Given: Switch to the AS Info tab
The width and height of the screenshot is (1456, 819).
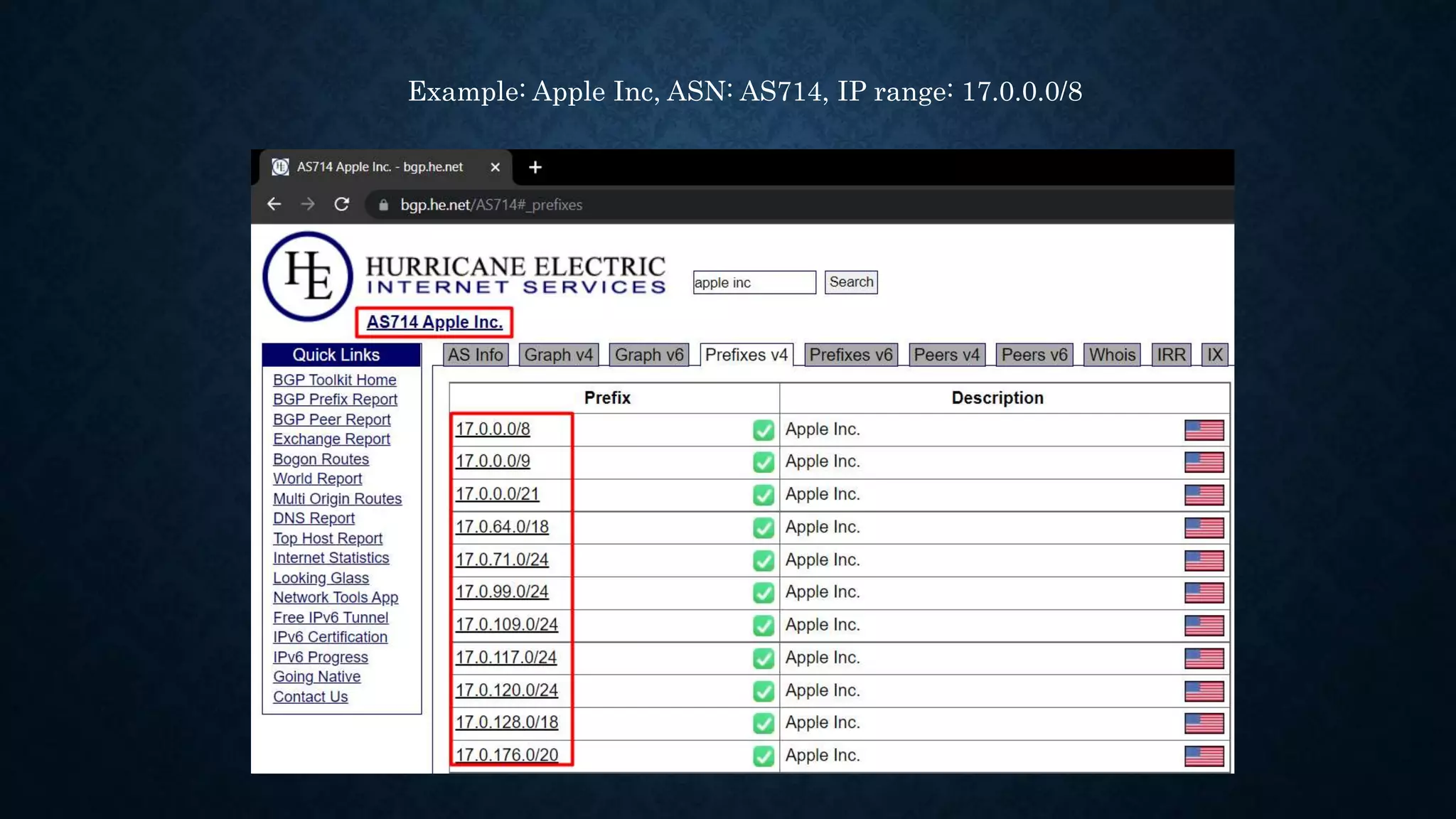Looking at the screenshot, I should click(x=476, y=355).
